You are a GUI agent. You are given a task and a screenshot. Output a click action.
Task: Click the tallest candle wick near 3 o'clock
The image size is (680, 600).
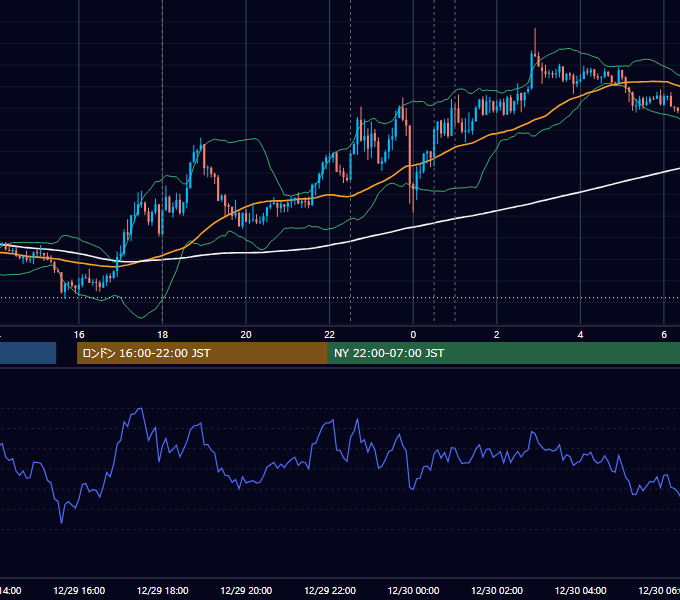tap(535, 40)
